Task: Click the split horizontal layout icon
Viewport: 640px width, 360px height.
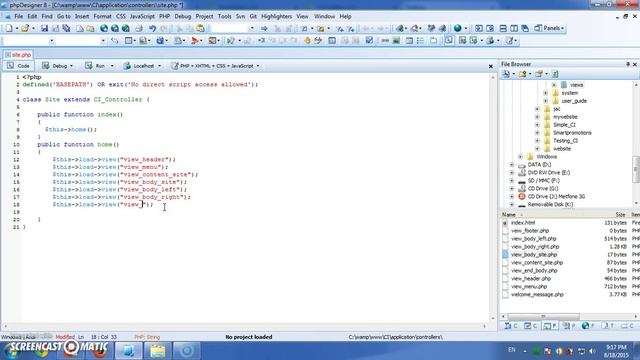Action: (503, 28)
